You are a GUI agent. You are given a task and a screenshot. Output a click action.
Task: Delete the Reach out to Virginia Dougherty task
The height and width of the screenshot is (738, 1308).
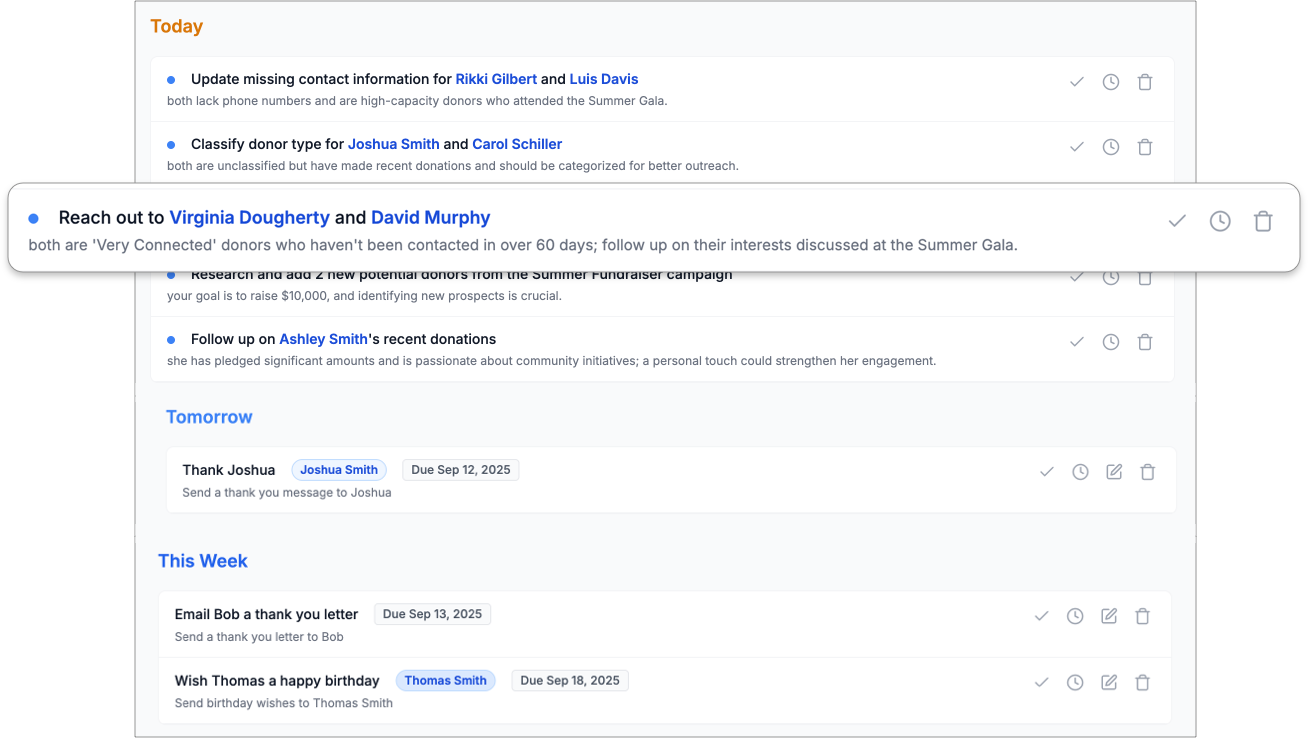coord(1263,221)
